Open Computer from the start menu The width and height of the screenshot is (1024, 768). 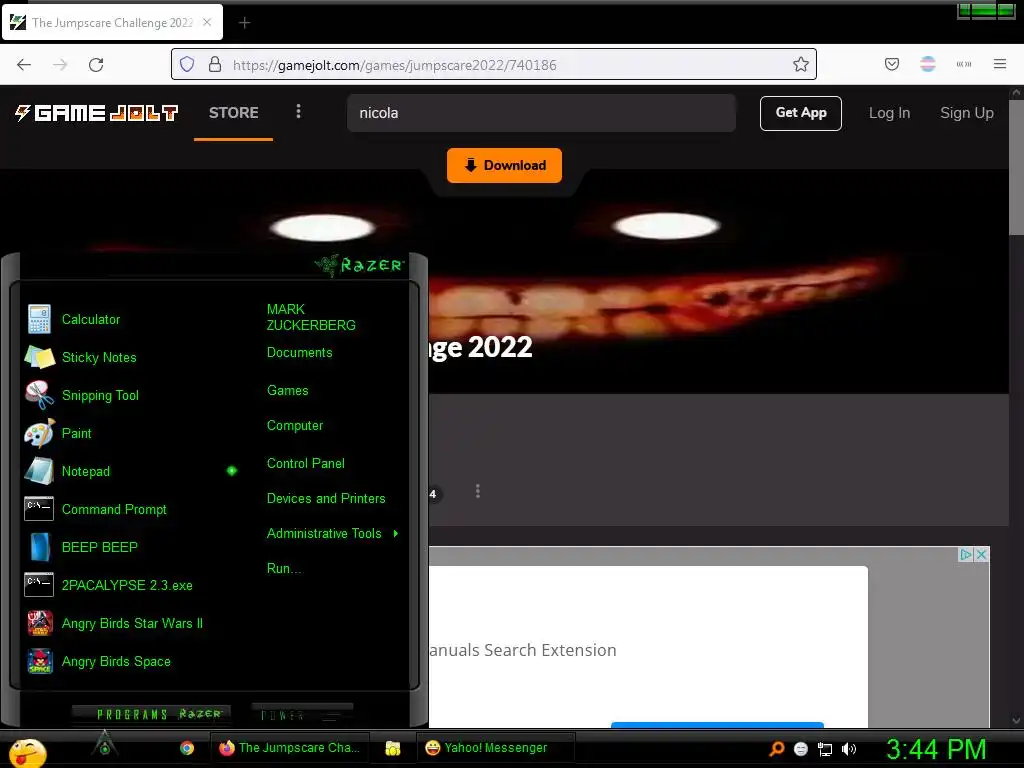pyautogui.click(x=295, y=426)
